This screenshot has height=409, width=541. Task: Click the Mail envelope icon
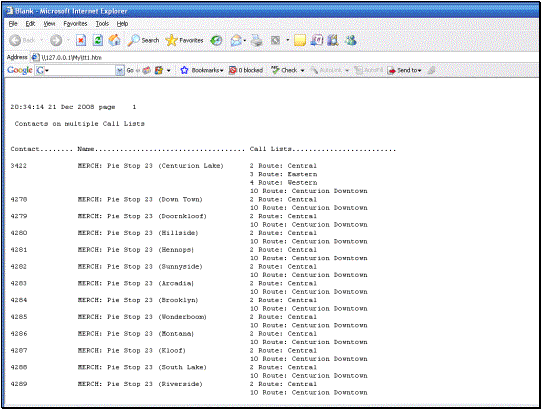(236, 40)
